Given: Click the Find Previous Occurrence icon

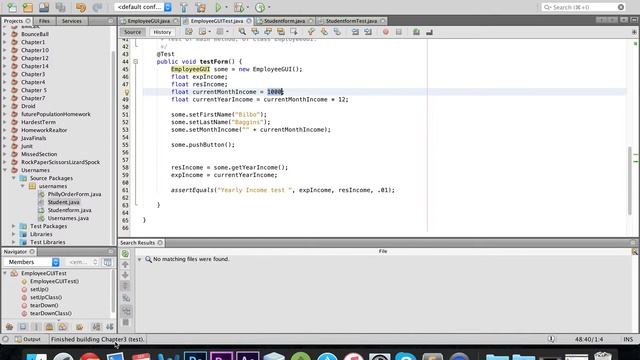Looking at the screenshot, I should coord(255,31).
